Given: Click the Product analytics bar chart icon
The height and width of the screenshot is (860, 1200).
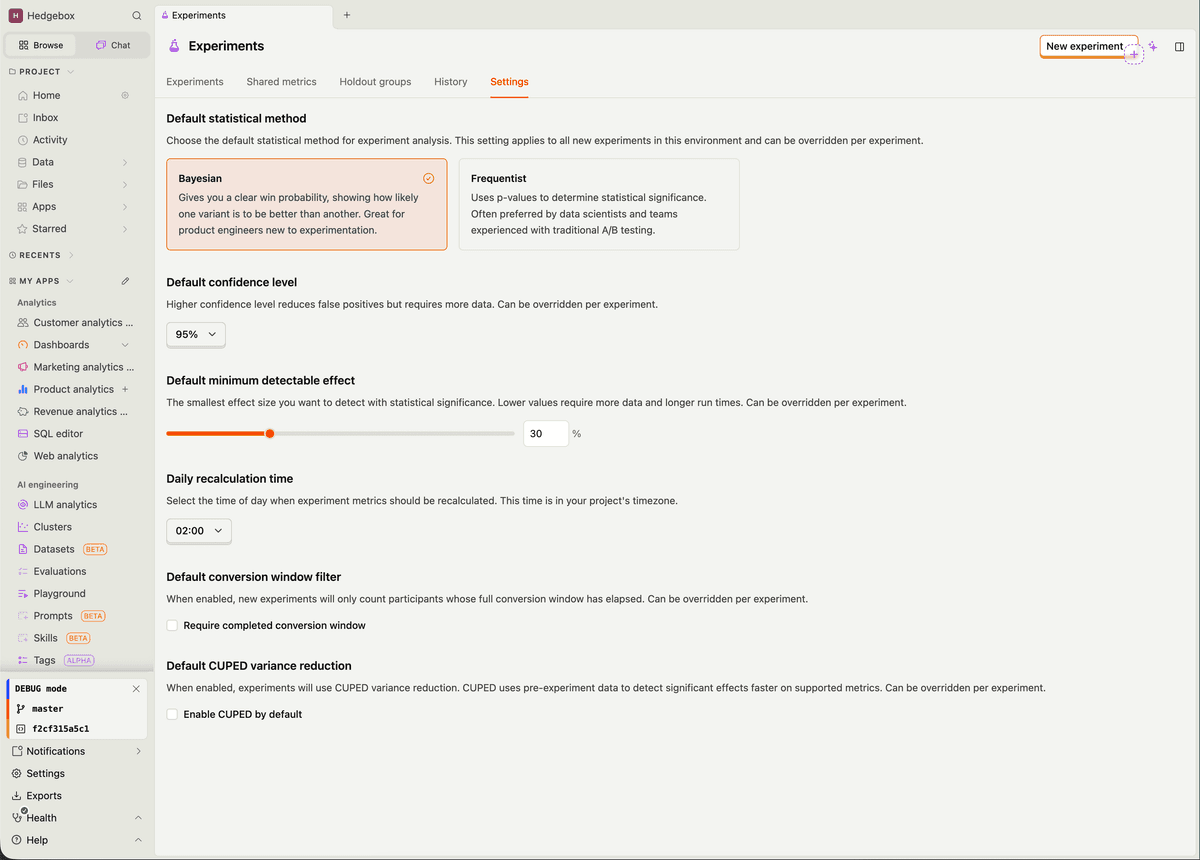Looking at the screenshot, I should (23, 389).
